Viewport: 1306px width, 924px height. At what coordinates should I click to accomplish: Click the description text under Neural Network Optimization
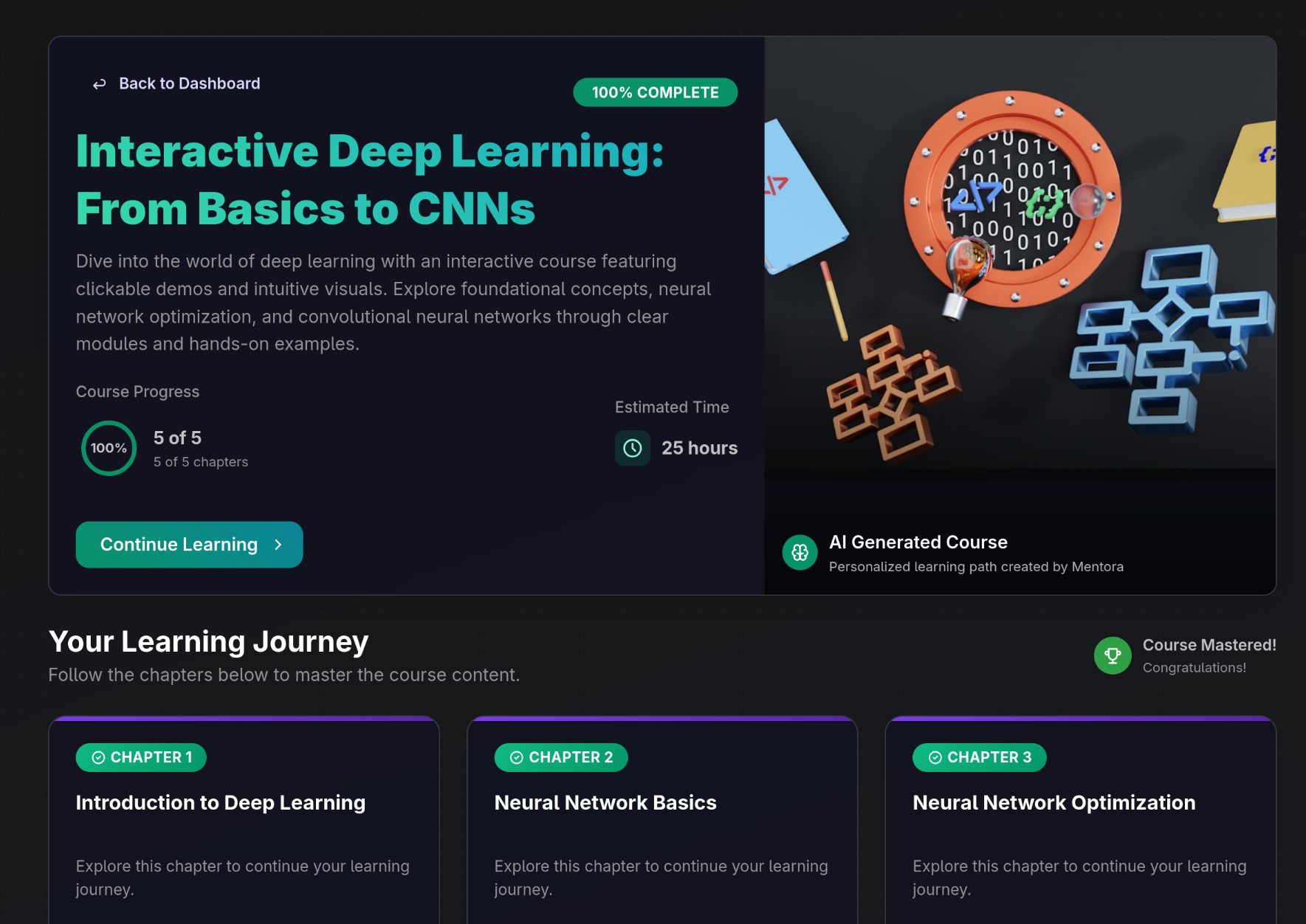1080,878
